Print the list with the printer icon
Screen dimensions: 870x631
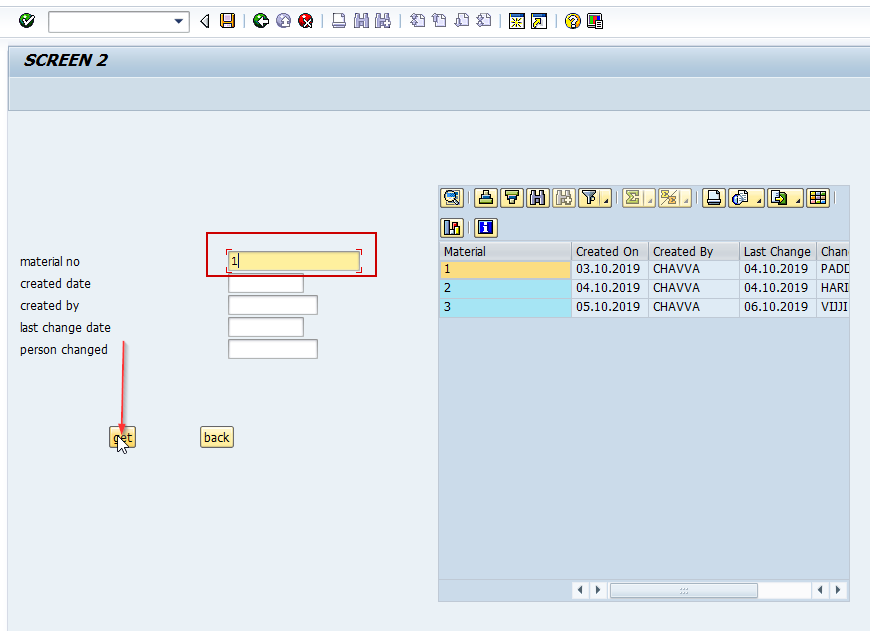713,197
